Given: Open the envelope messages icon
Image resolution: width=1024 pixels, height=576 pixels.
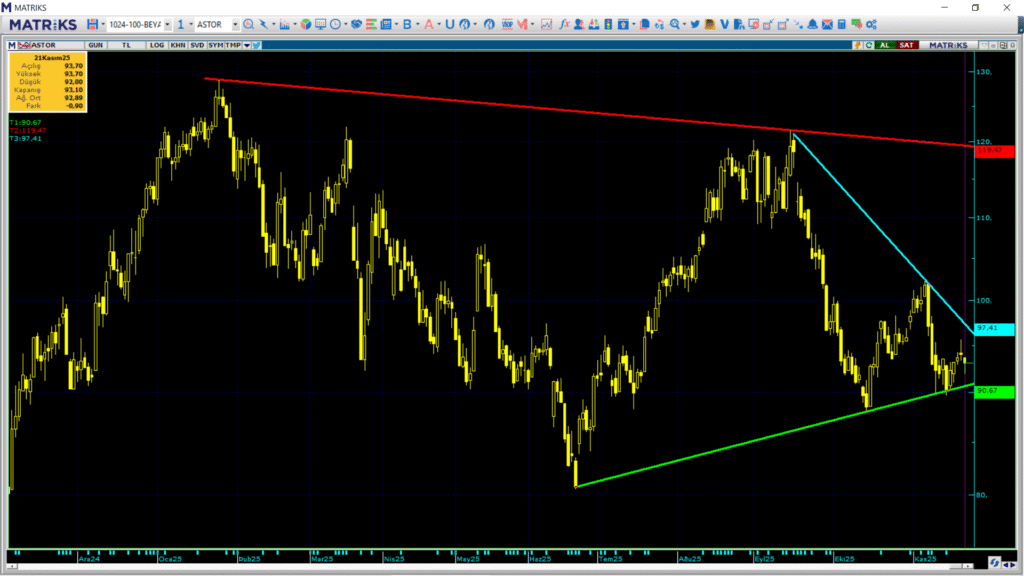Looking at the screenshot, I should tap(827, 24).
